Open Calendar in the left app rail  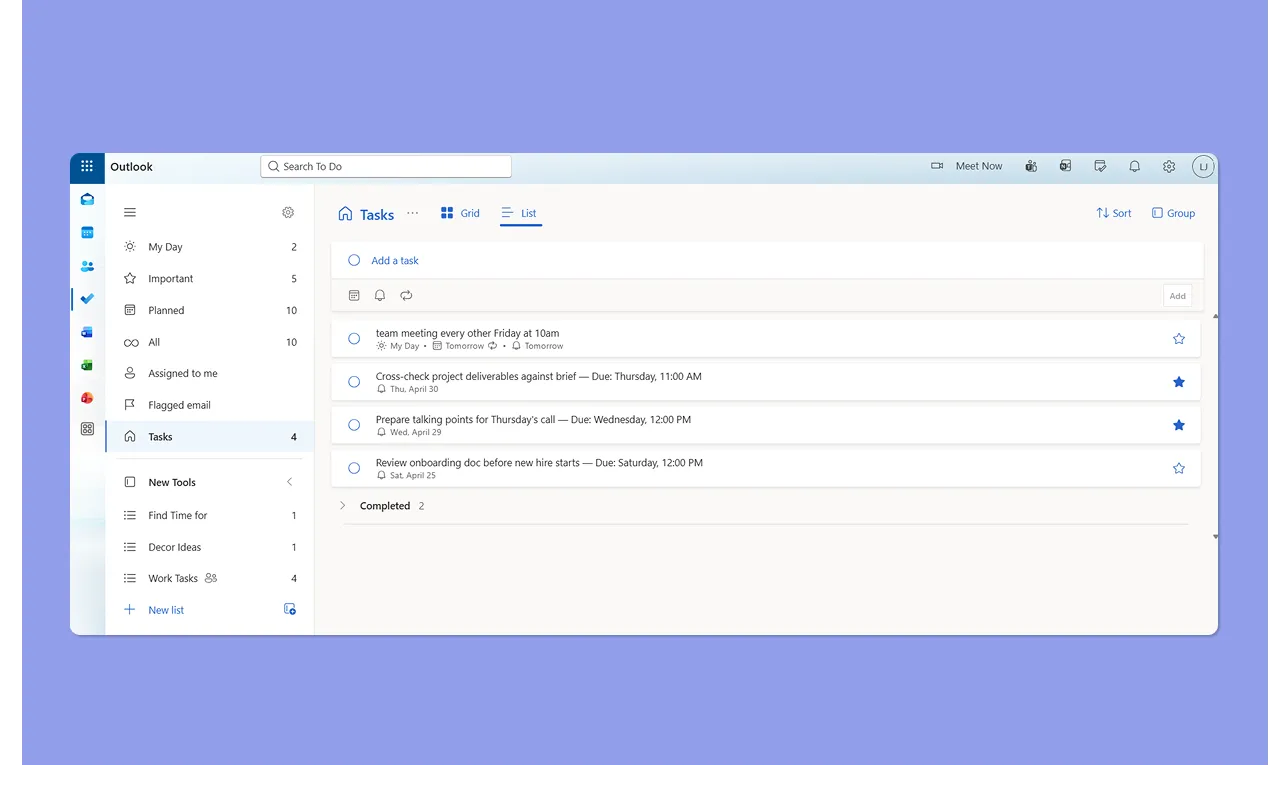pyautogui.click(x=87, y=232)
